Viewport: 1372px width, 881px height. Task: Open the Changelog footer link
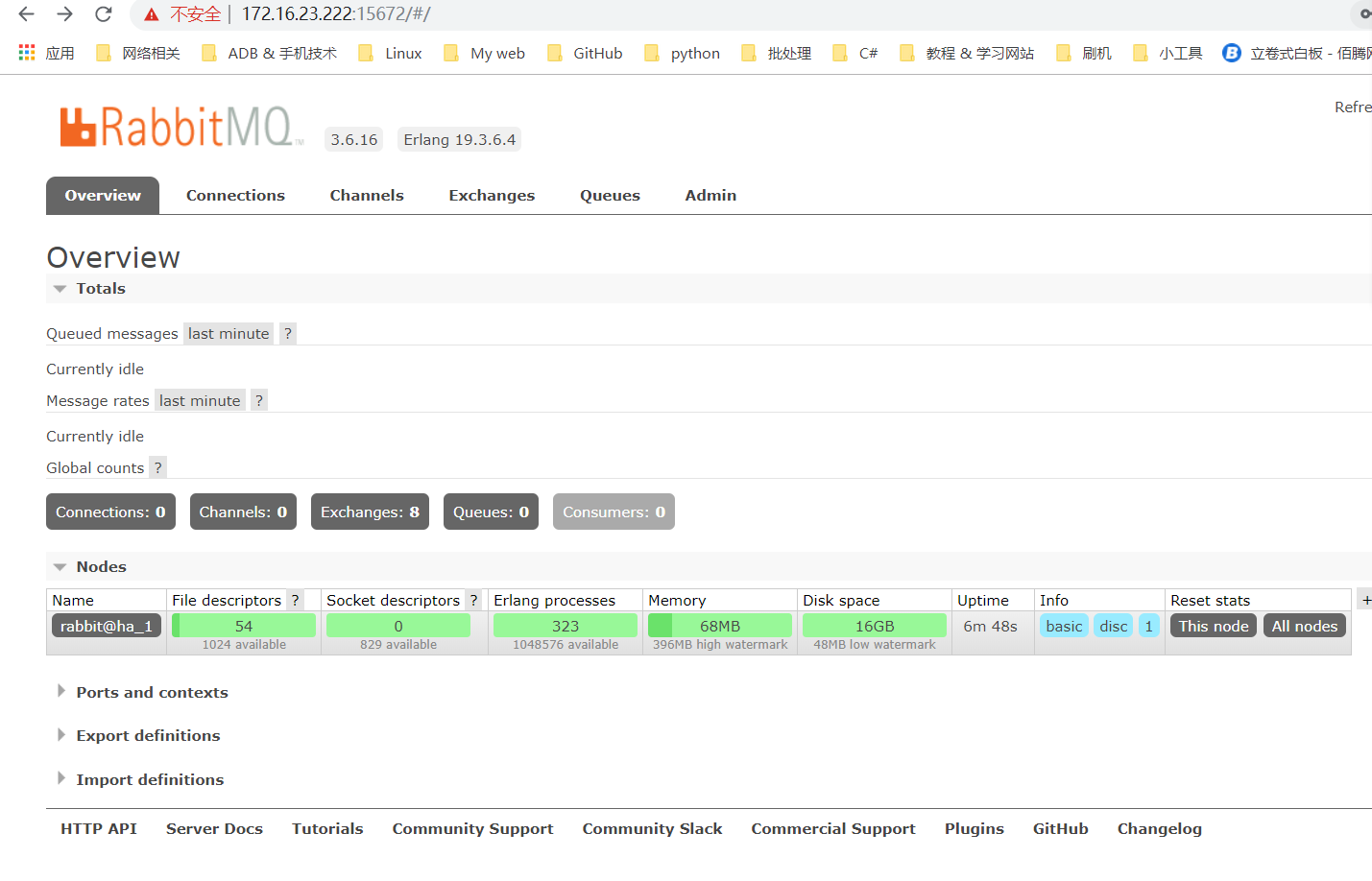[1159, 828]
